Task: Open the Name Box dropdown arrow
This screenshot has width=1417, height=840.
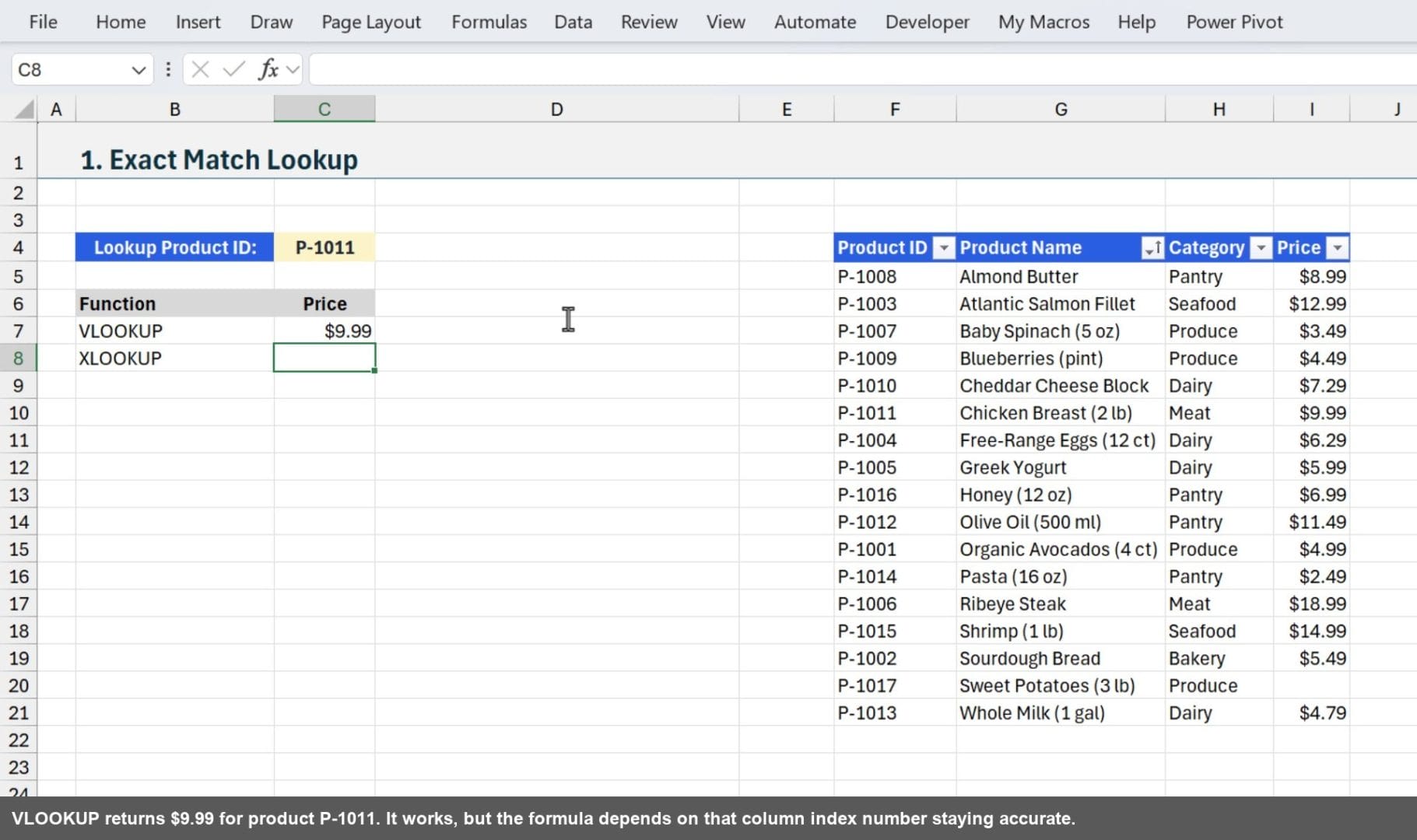Action: pos(138,69)
